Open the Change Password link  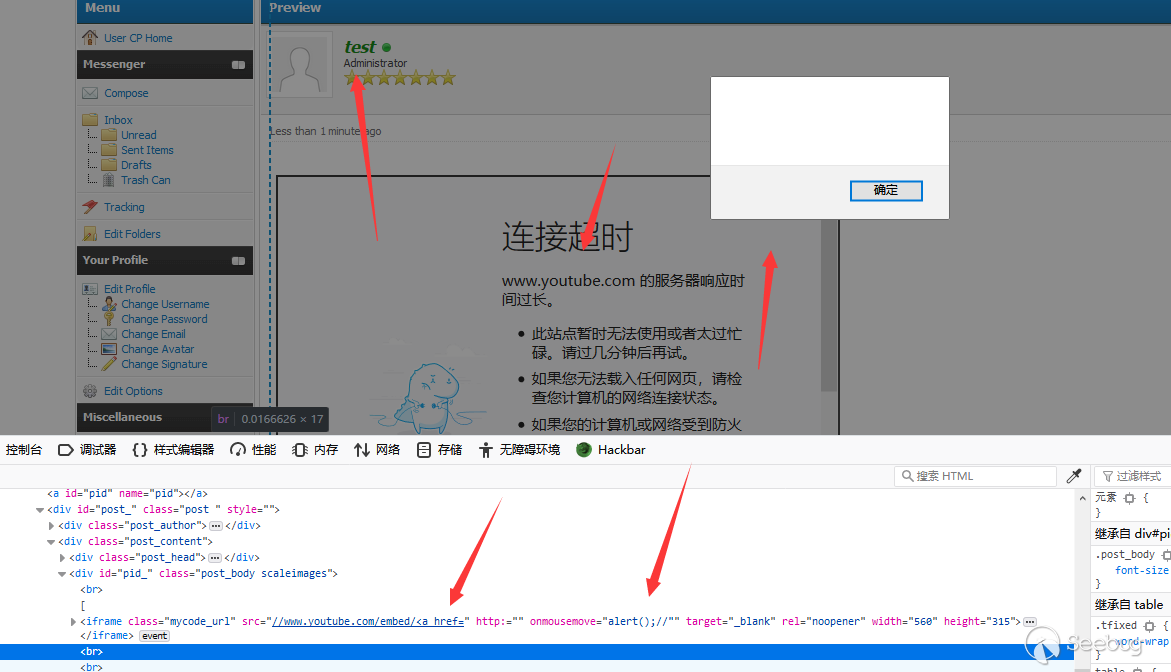click(164, 319)
